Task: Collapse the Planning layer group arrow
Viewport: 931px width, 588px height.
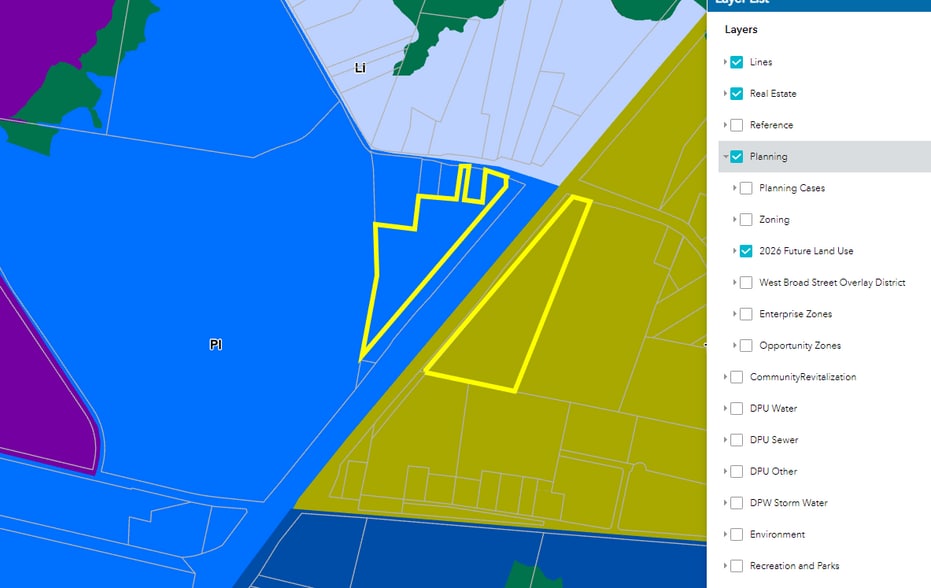Action: [x=725, y=157]
